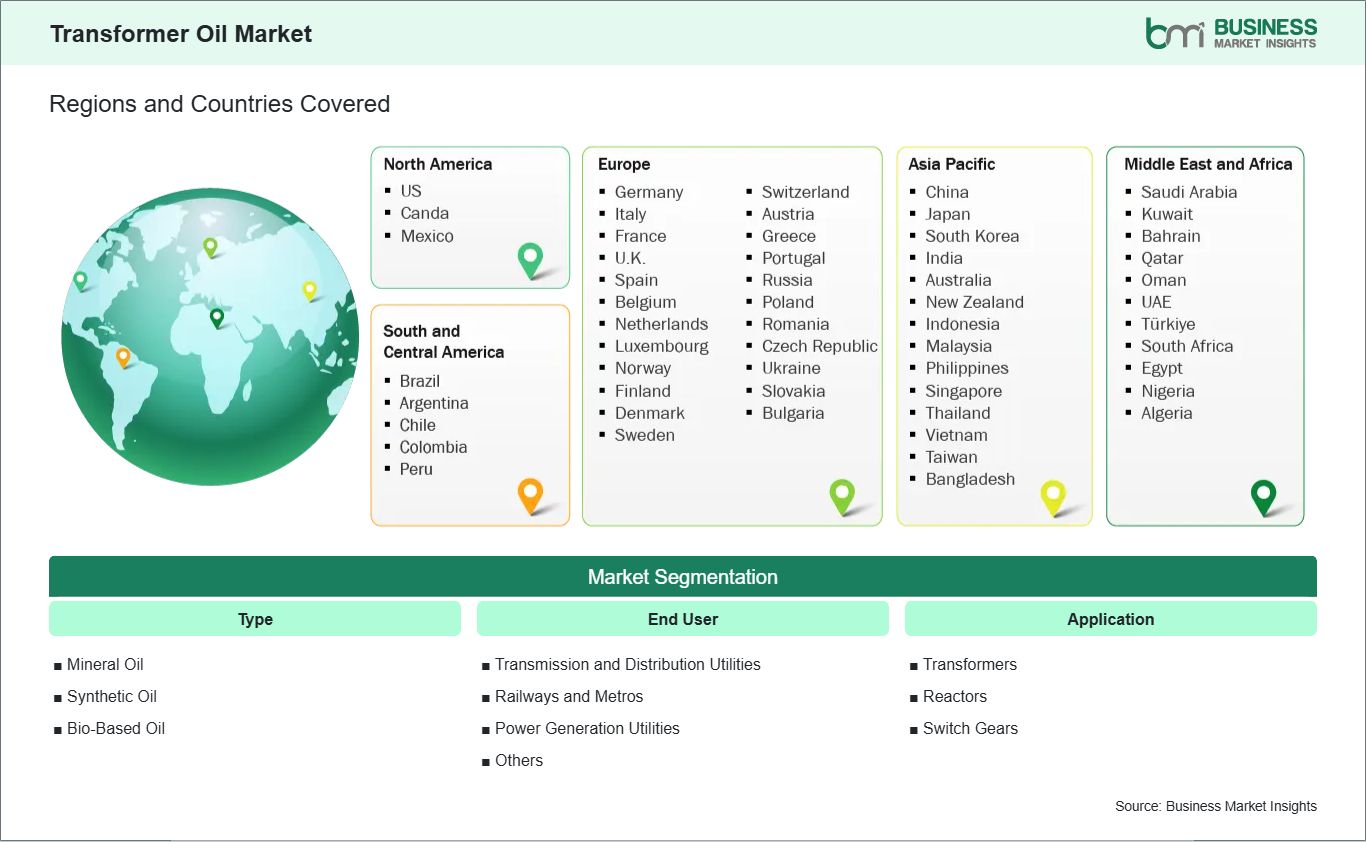Click the Market Segmentation banner
This screenshot has height=842, width=1366.
coord(683,577)
